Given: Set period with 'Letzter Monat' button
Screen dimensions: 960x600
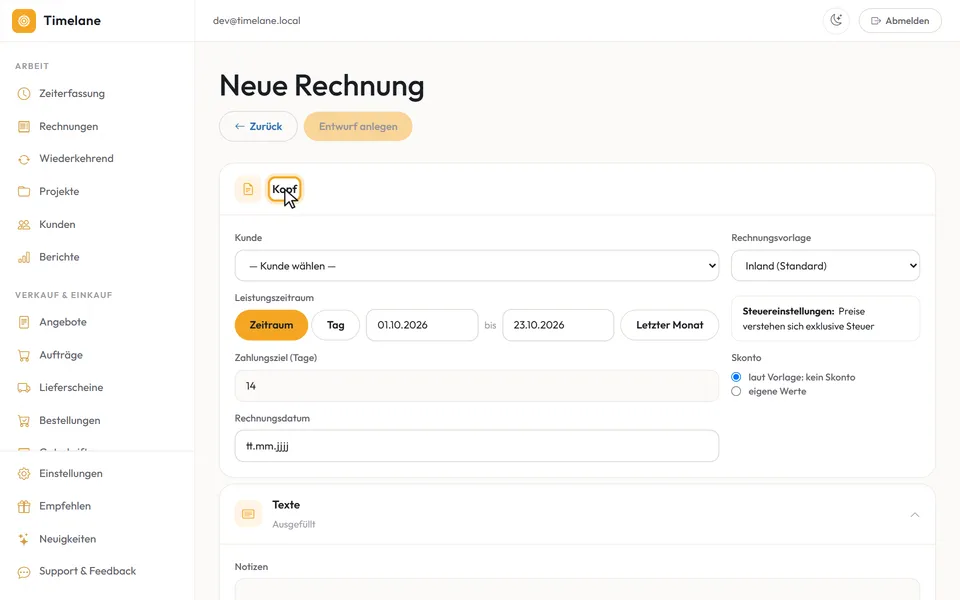Looking at the screenshot, I should [x=670, y=325].
